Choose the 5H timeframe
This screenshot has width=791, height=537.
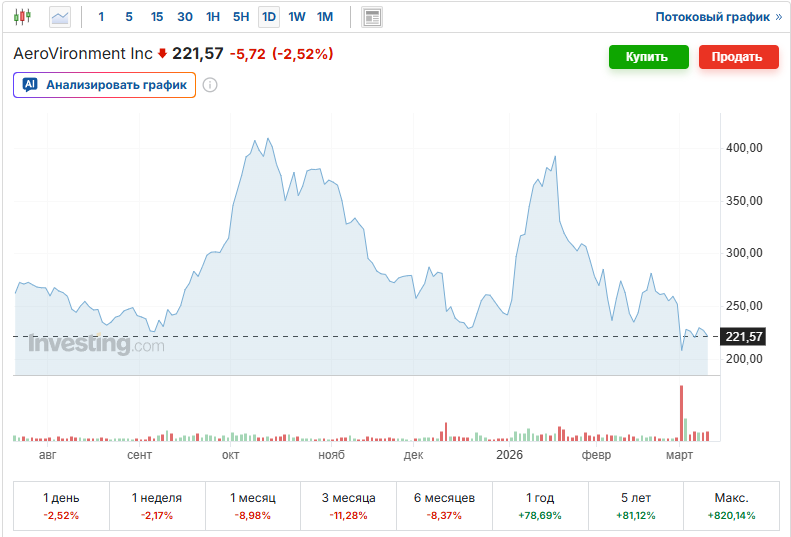point(241,17)
